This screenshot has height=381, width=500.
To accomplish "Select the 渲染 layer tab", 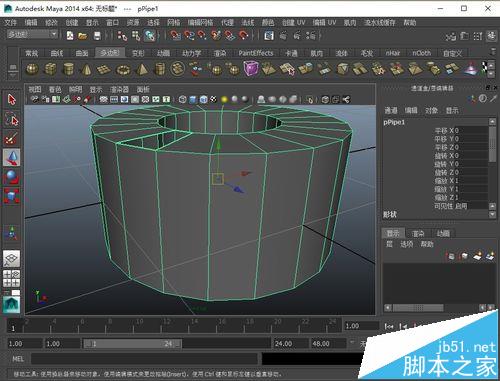I will (418, 233).
